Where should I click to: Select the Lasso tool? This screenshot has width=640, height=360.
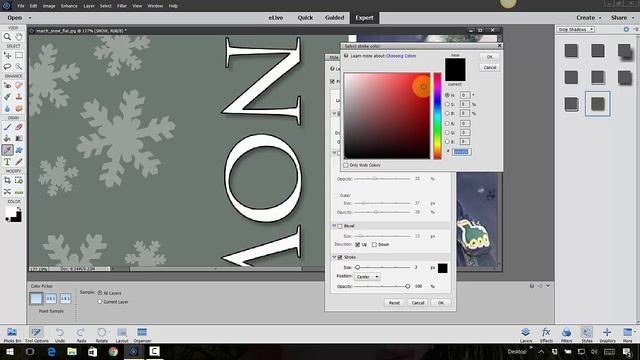(7, 67)
